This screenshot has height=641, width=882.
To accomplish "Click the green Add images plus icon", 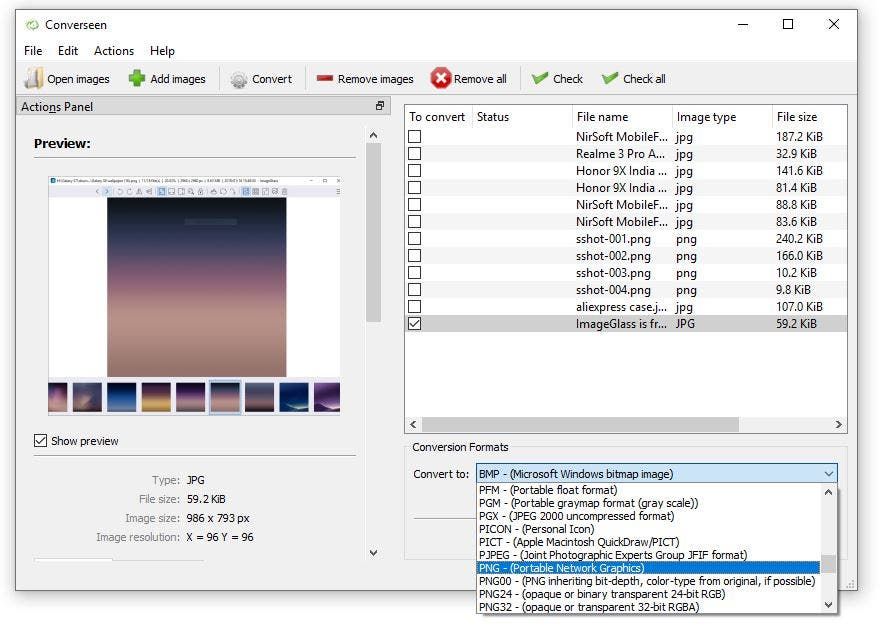I will tap(137, 79).
